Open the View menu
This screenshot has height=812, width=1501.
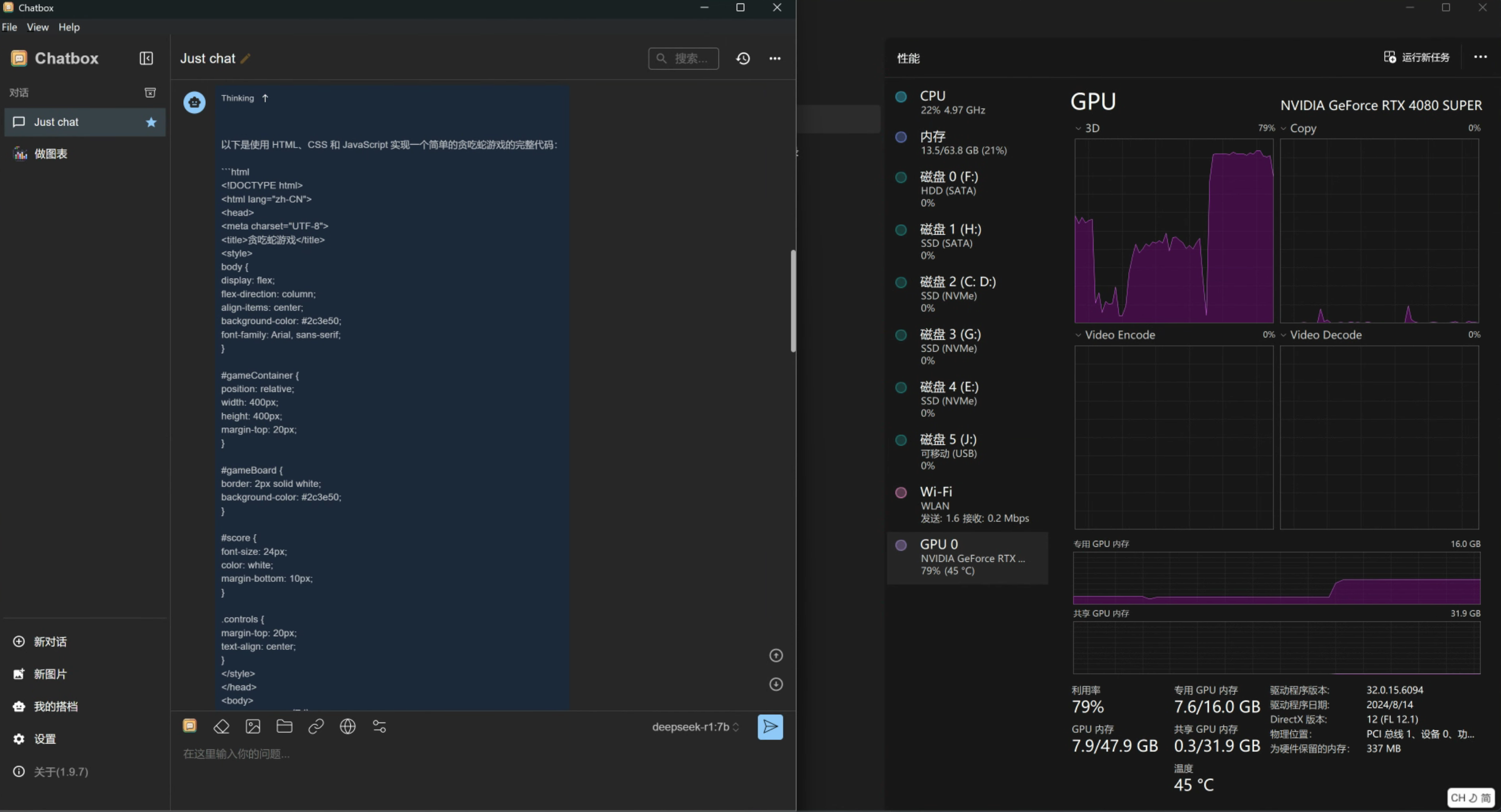37,27
